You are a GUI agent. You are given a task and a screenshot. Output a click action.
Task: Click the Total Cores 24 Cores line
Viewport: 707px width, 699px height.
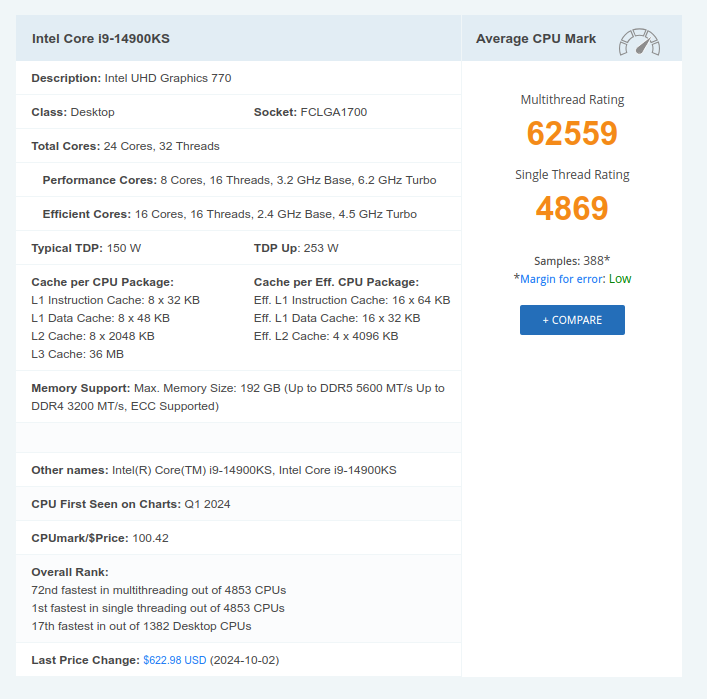click(x=125, y=146)
